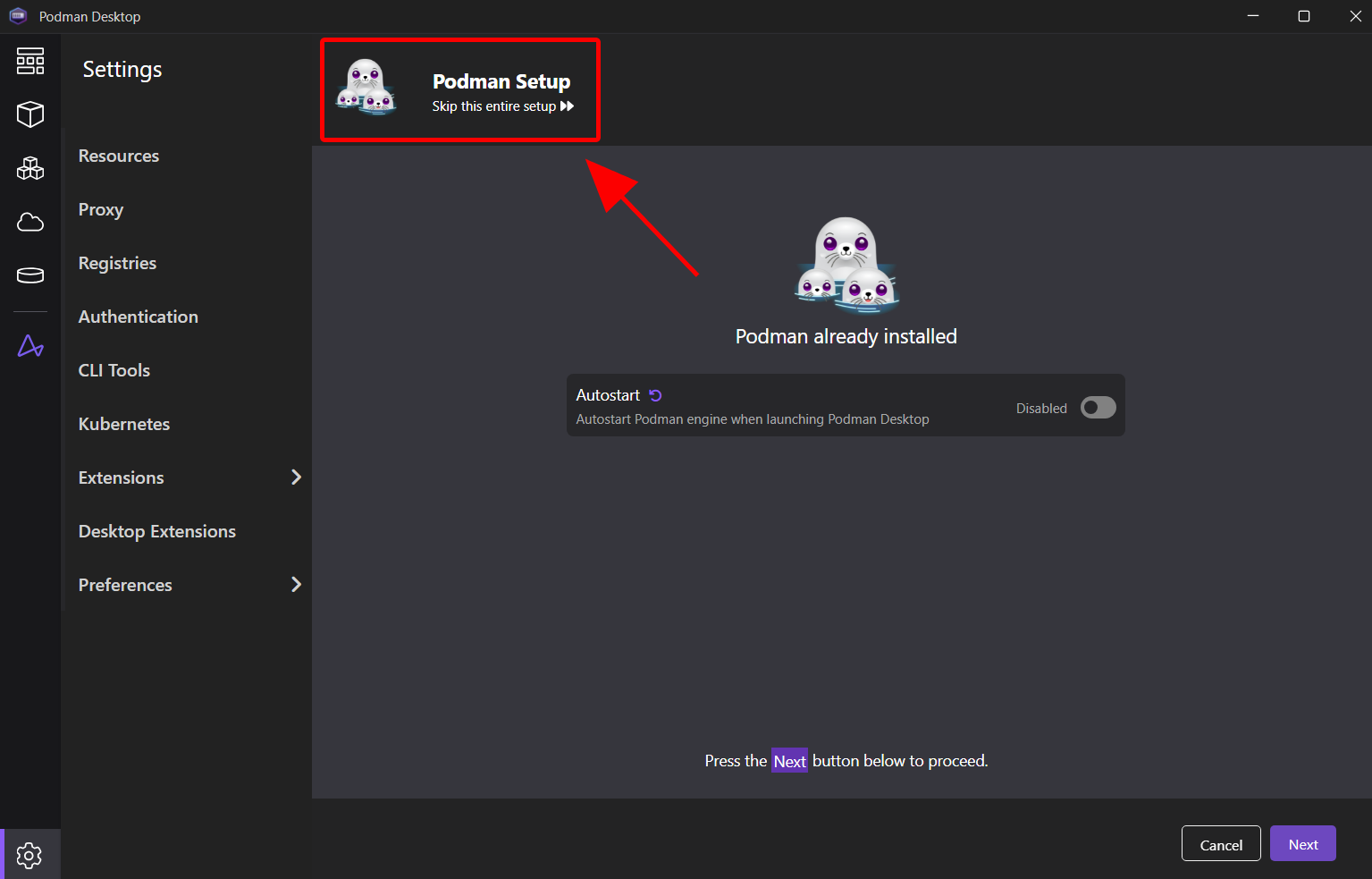The image size is (1372, 879).
Task: Click the Settings gear icon
Action: [29, 855]
